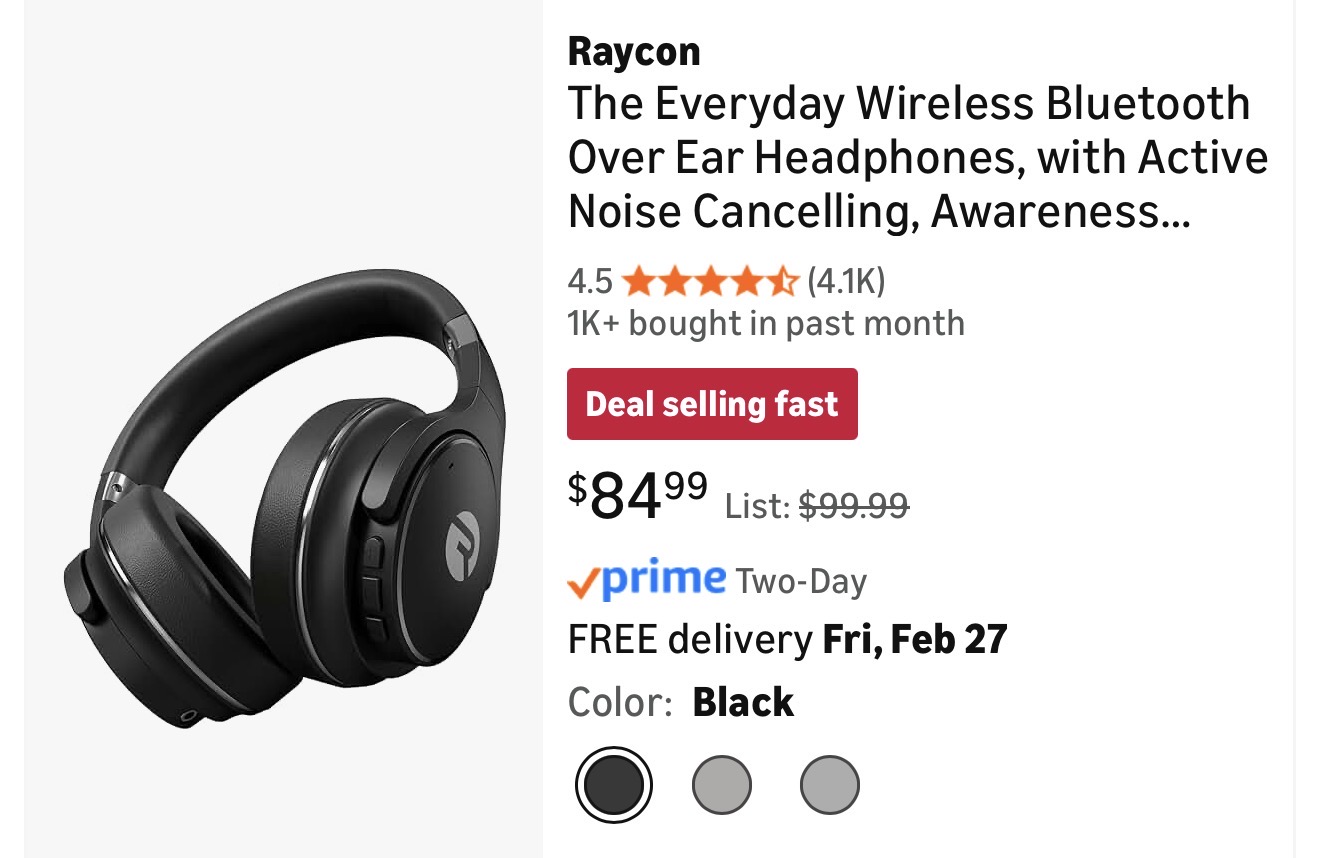Image resolution: width=1320 pixels, height=858 pixels.
Task: Click the Two-Day shipping label
Action: tap(801, 582)
